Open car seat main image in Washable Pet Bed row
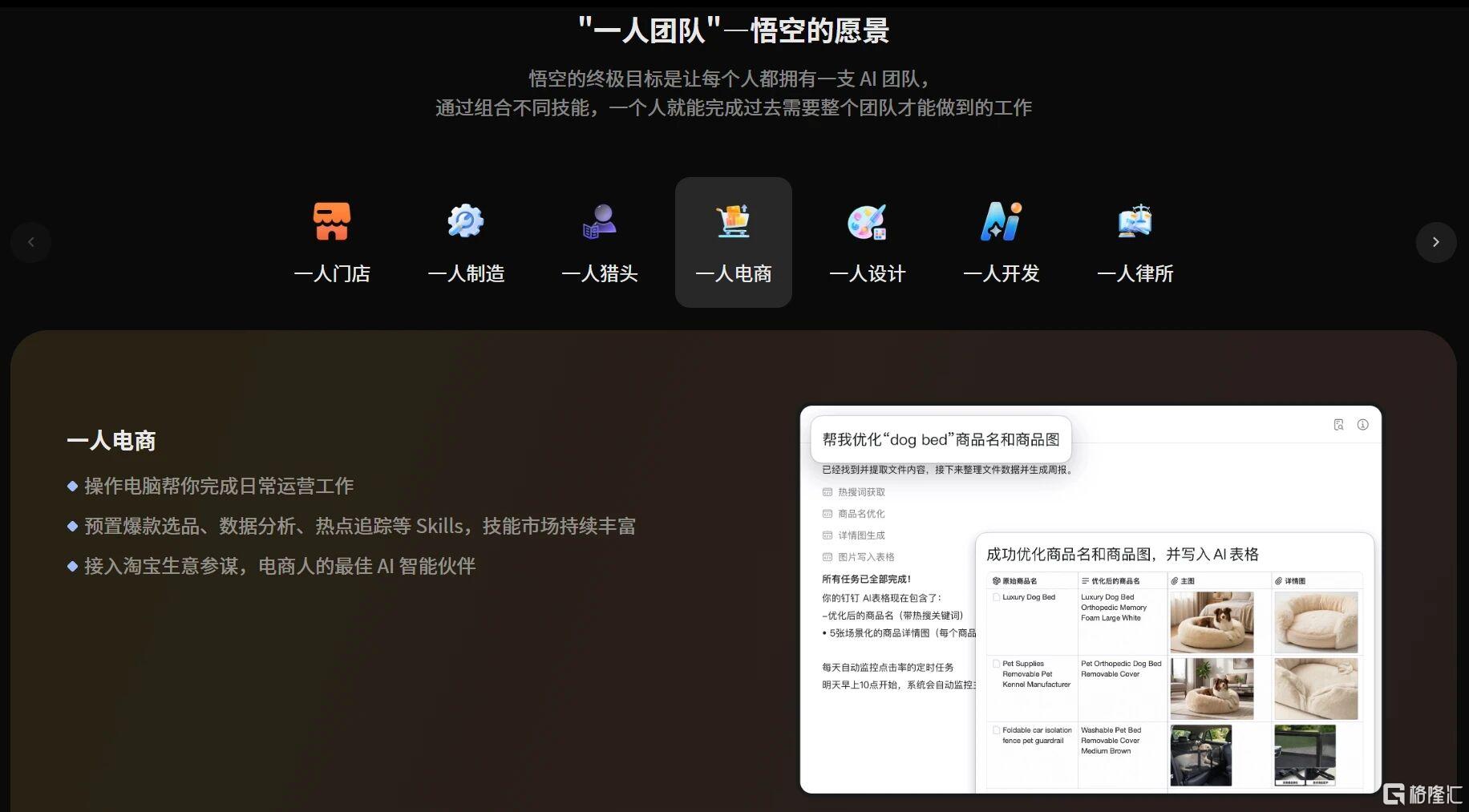Screen dimensions: 1469x812 tap(1201, 755)
